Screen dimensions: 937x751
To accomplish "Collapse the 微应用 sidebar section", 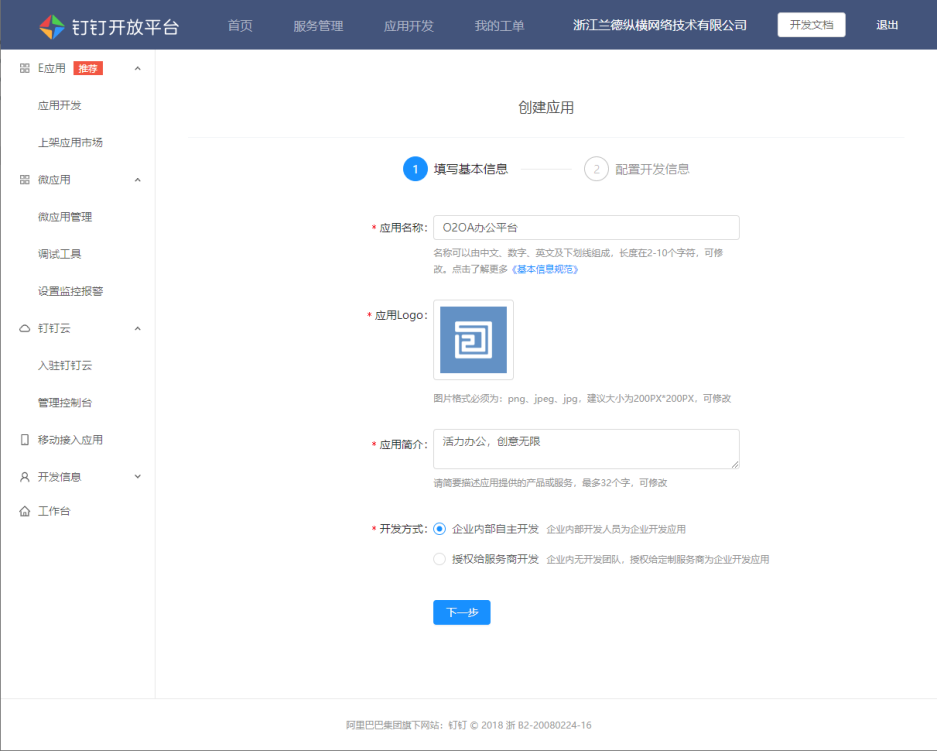I will point(138,180).
